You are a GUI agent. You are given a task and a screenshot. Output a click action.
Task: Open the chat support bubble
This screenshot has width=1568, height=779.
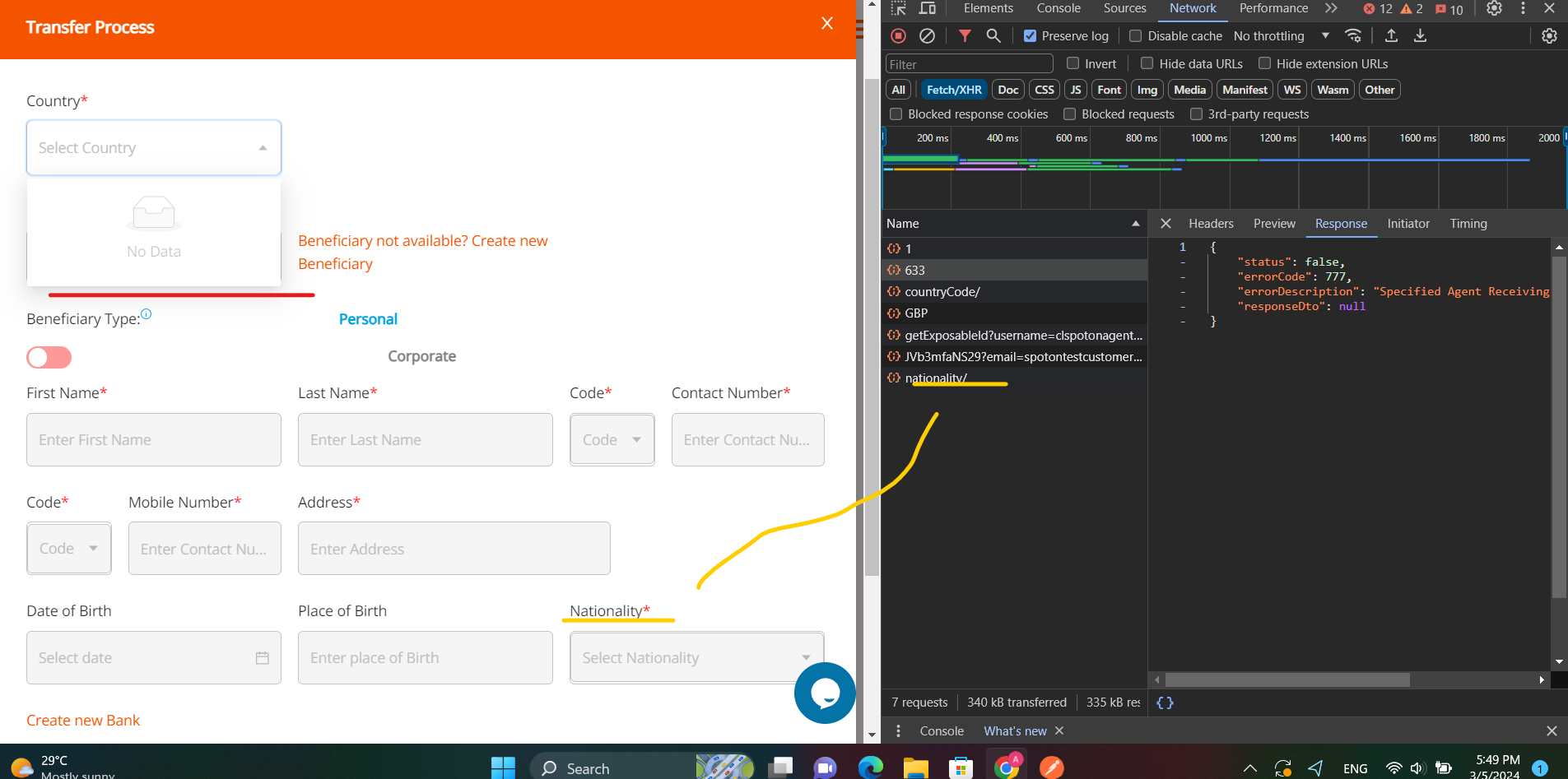(825, 693)
